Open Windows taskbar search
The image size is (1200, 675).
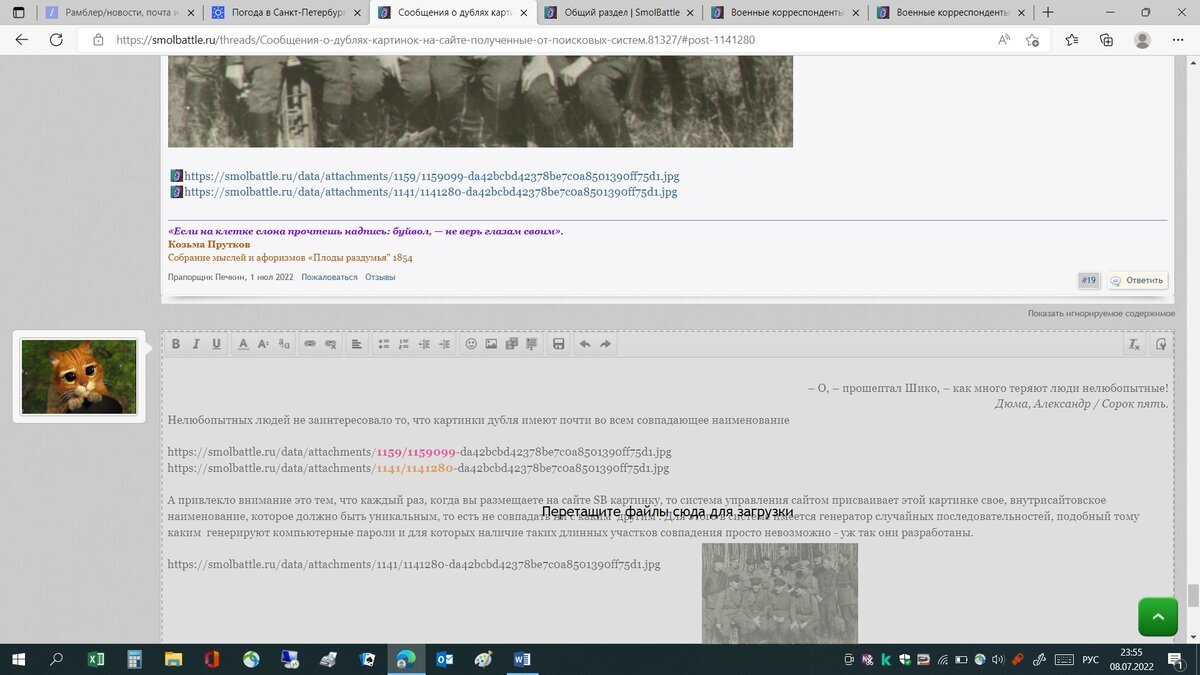(57, 659)
